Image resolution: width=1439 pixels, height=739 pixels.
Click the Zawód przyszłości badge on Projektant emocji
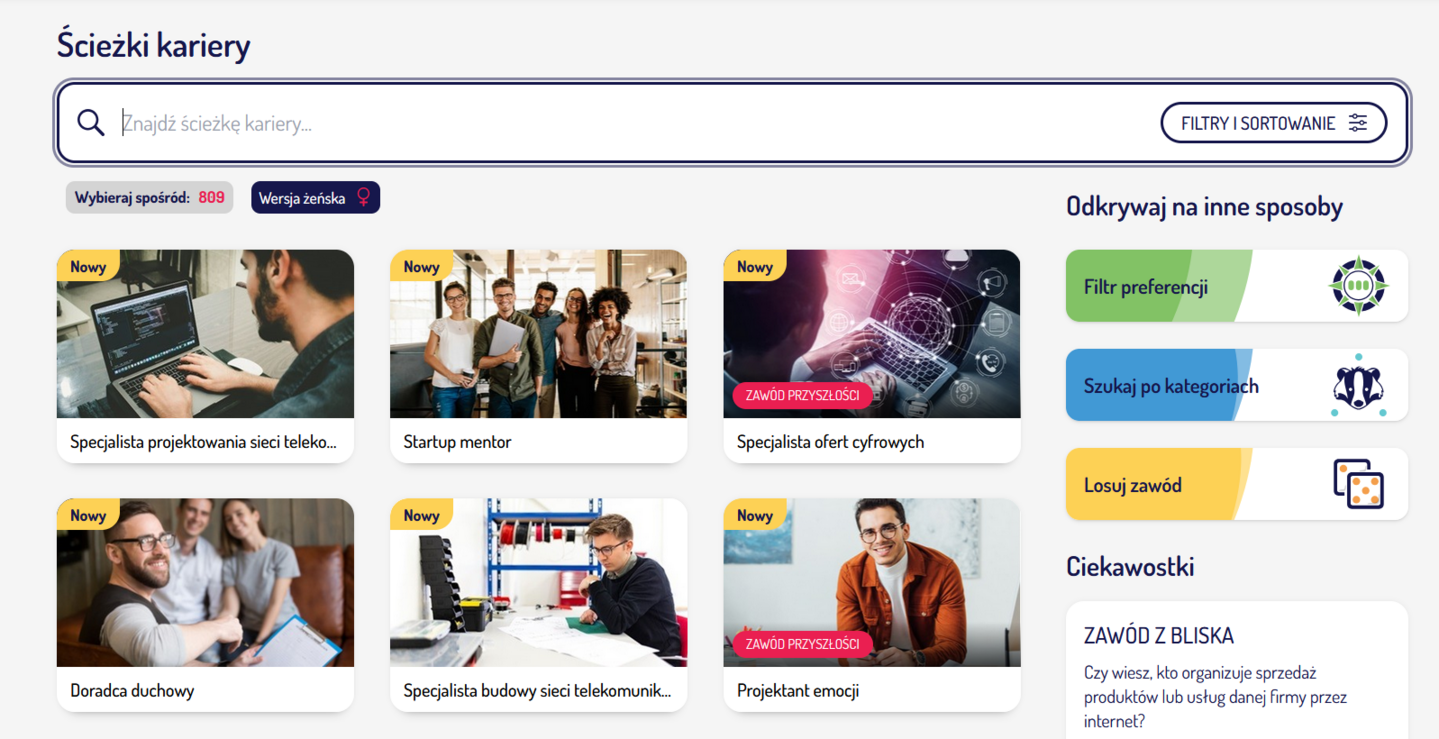click(x=803, y=644)
